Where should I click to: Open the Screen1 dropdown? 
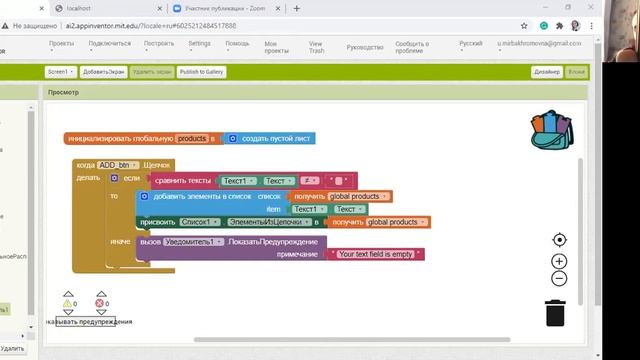click(x=60, y=72)
